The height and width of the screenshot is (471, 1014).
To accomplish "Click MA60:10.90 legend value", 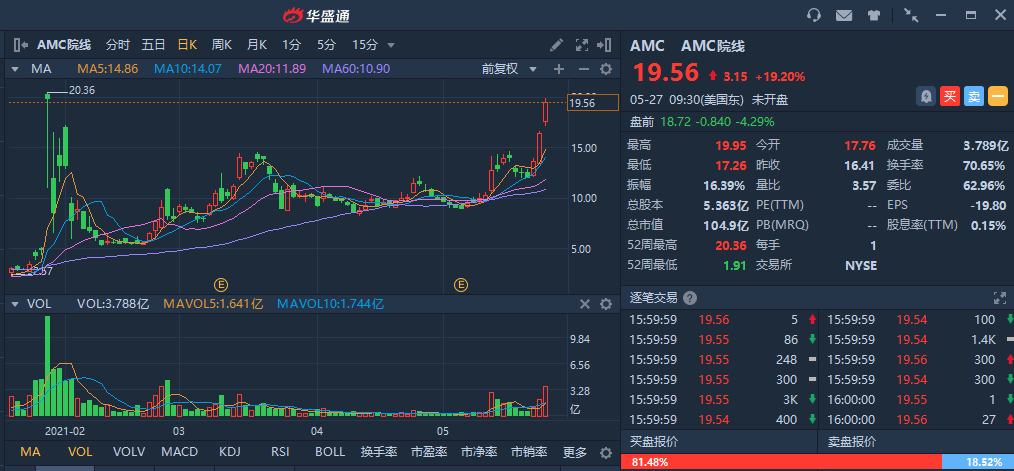I will point(356,69).
